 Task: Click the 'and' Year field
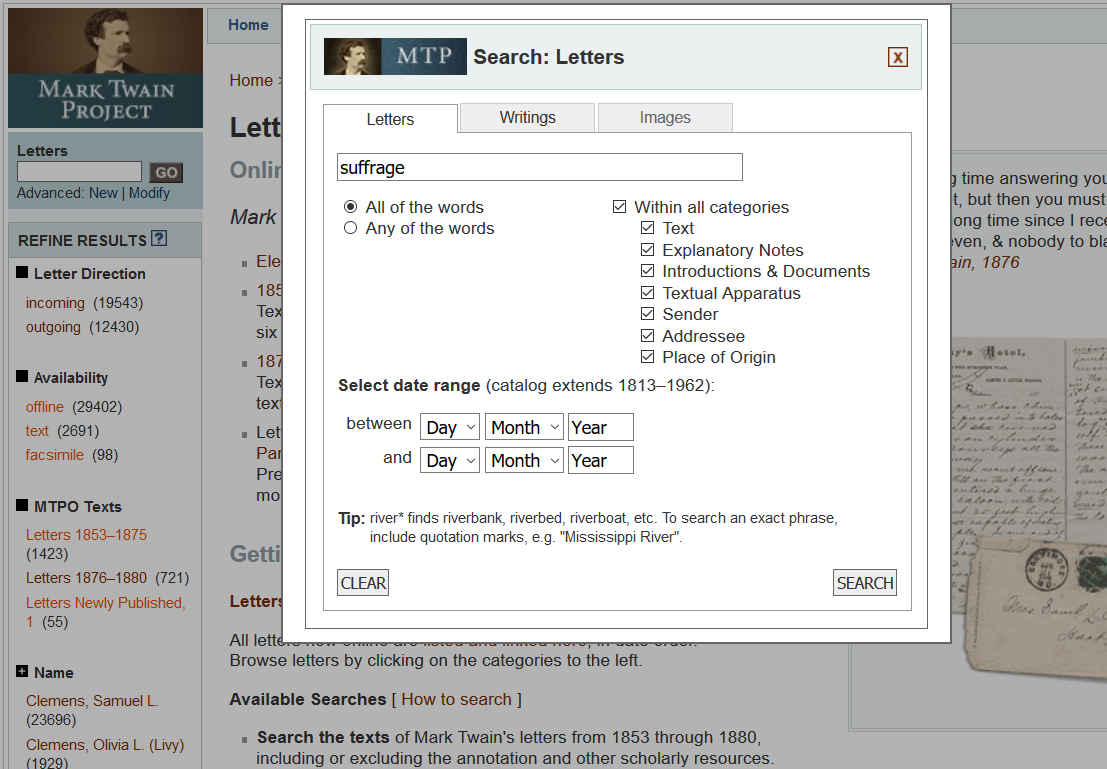(x=601, y=460)
